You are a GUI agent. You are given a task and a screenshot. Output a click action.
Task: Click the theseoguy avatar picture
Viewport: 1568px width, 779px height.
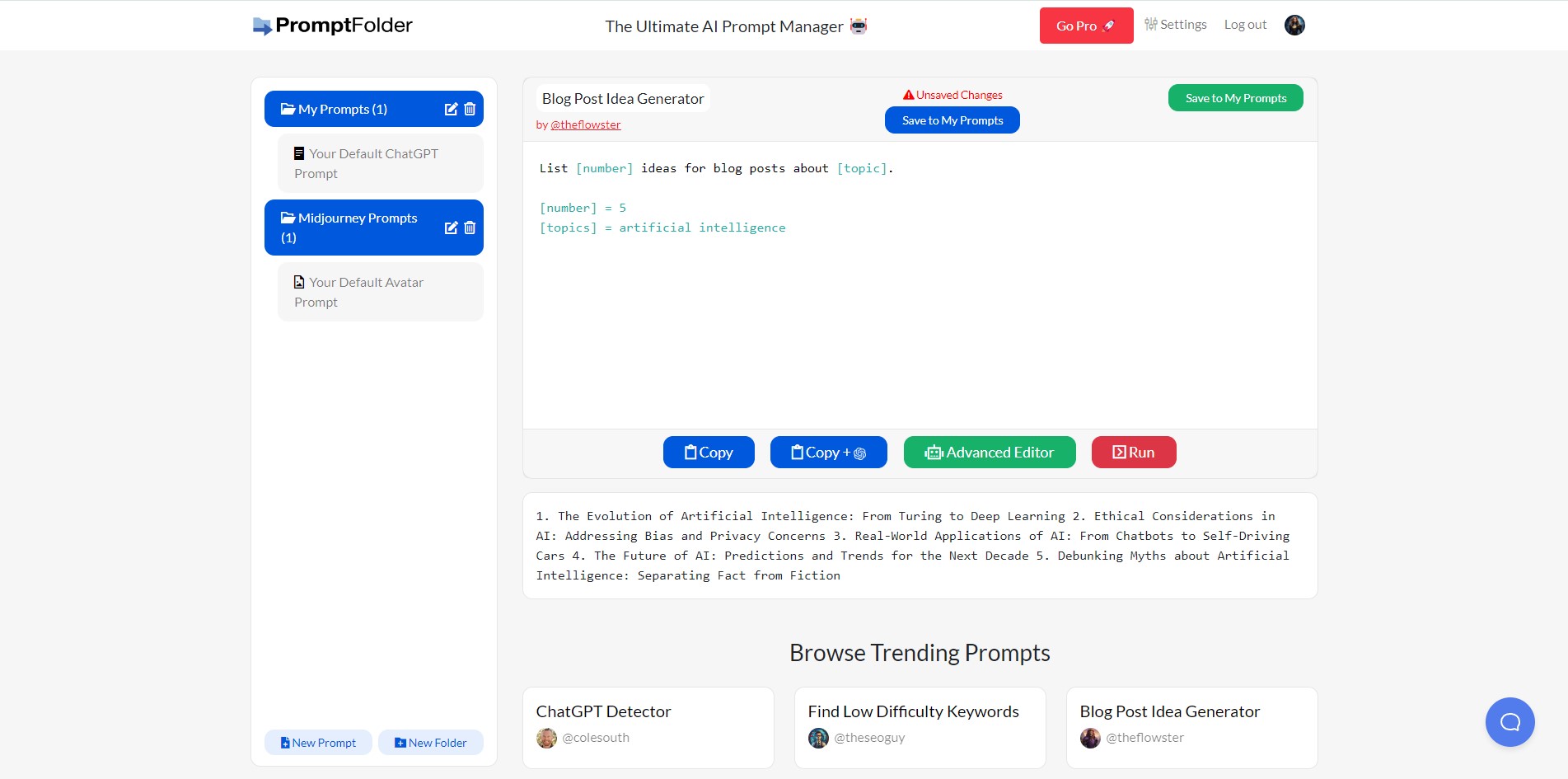[818, 738]
